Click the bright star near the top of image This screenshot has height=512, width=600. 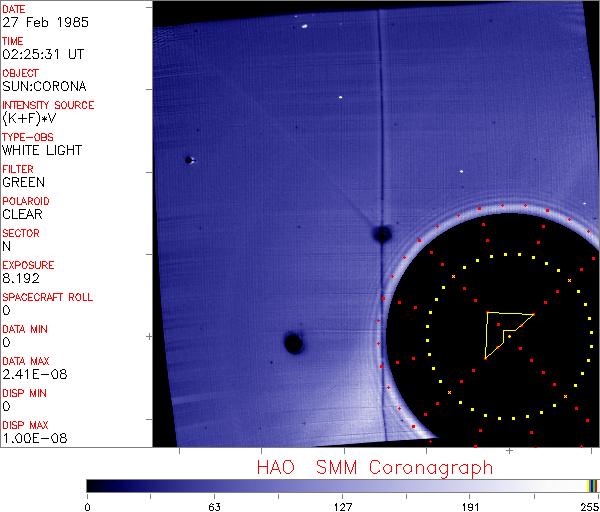[303, 27]
